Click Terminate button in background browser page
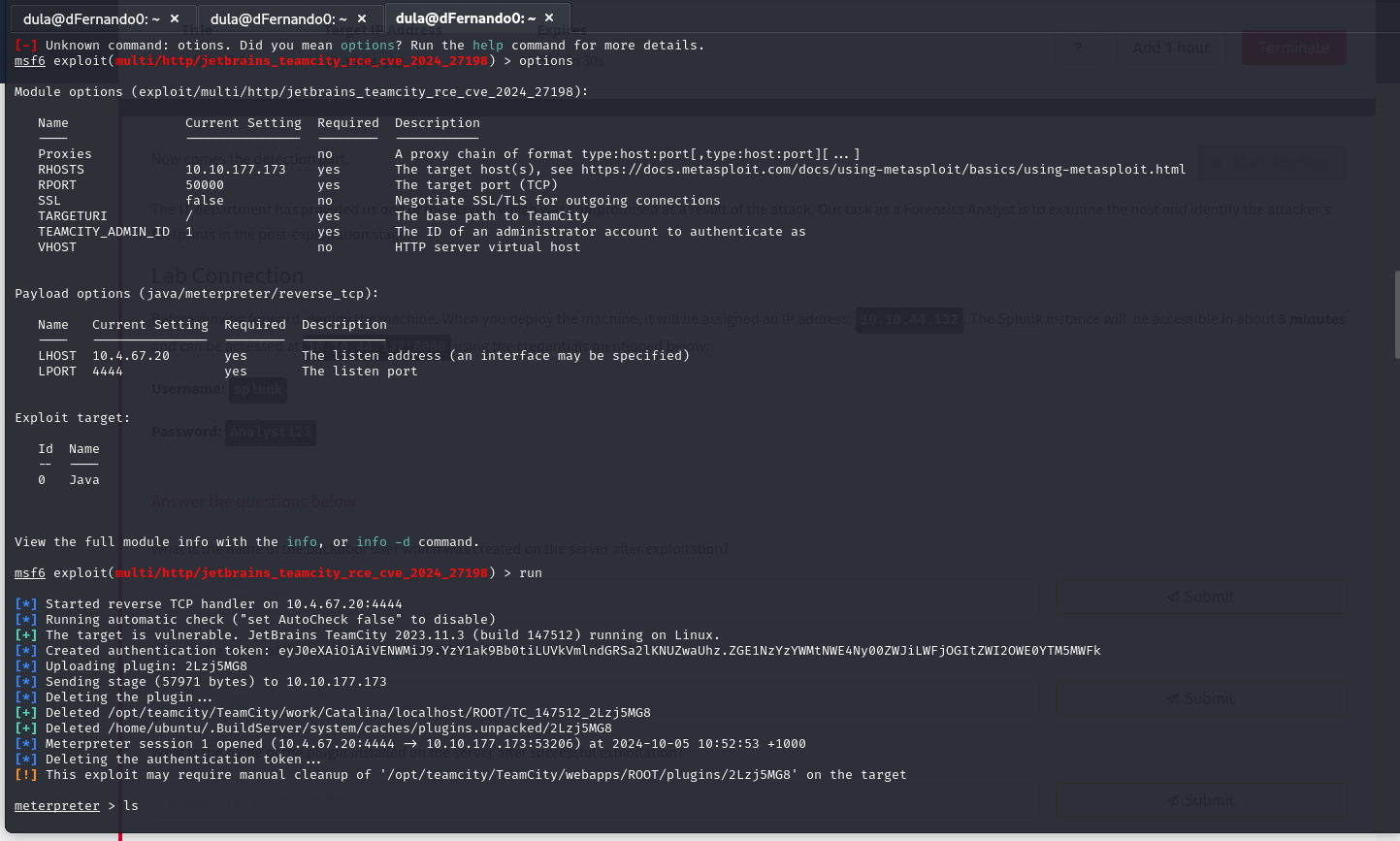The width and height of the screenshot is (1400, 841). coord(1293,48)
